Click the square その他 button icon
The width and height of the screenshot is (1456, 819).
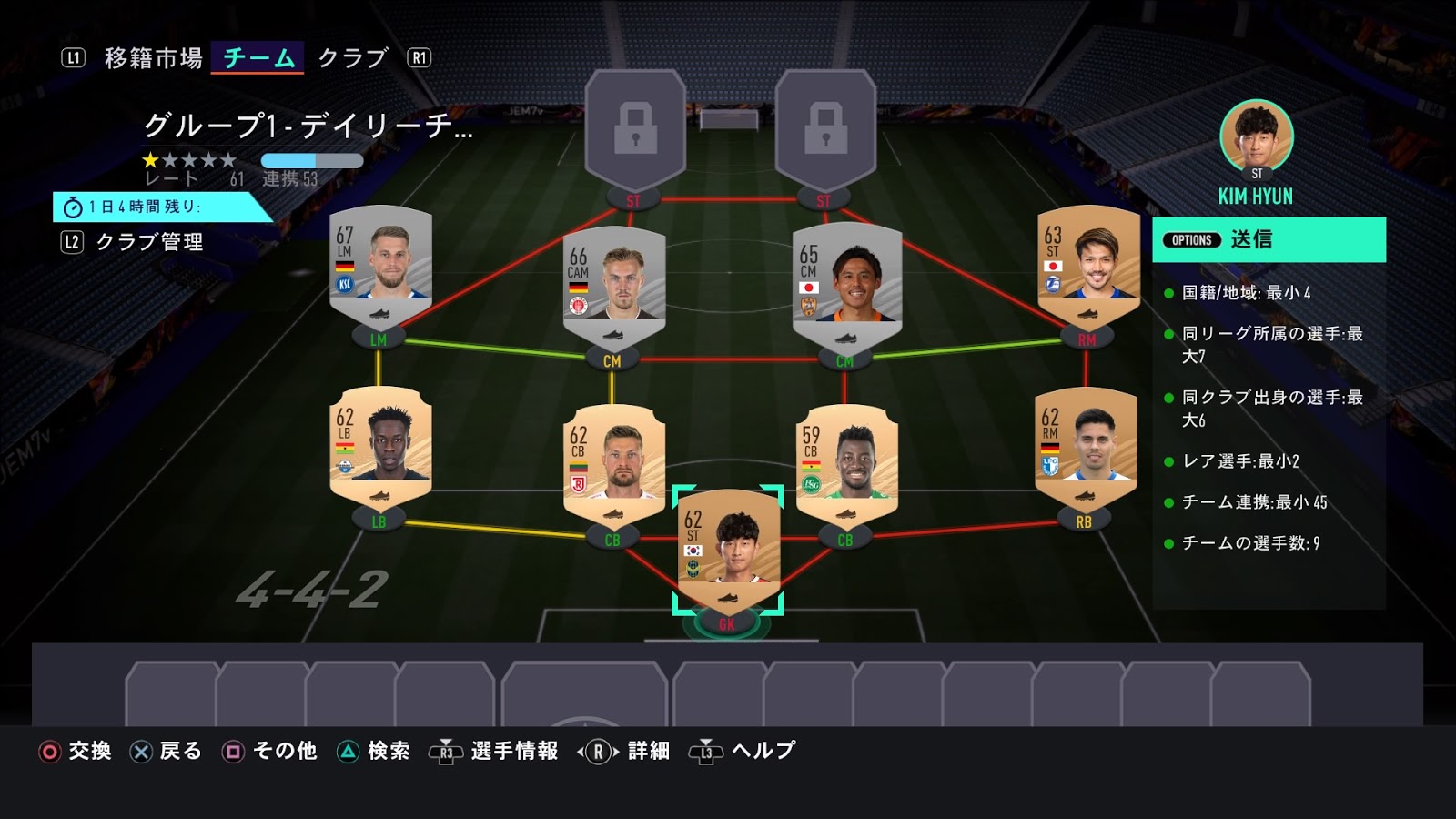point(234,752)
